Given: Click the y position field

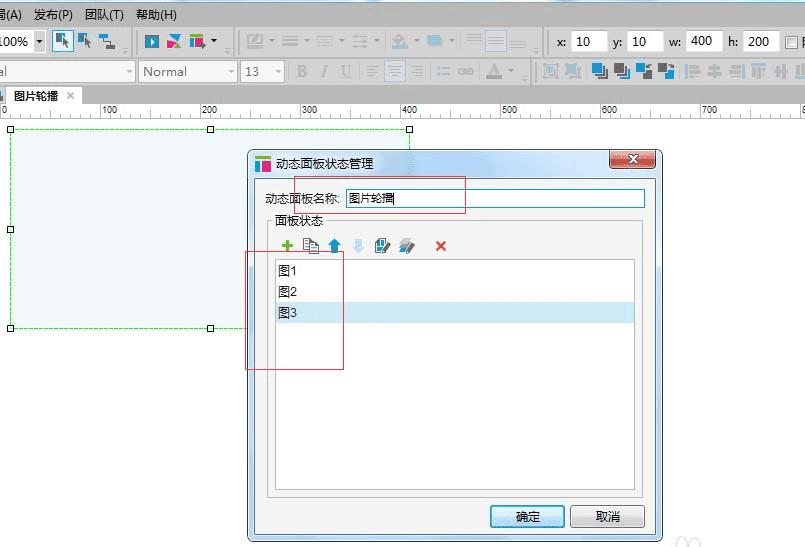Looking at the screenshot, I should (x=645, y=42).
